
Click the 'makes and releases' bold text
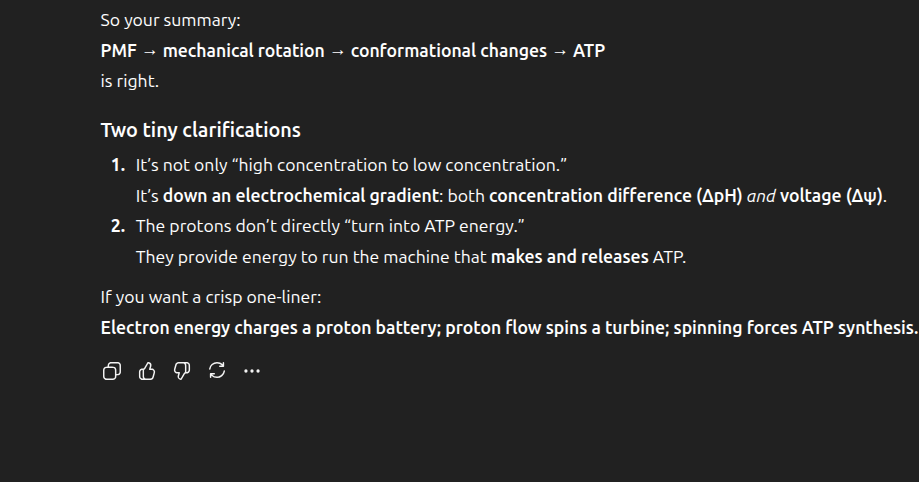pyautogui.click(x=569, y=257)
